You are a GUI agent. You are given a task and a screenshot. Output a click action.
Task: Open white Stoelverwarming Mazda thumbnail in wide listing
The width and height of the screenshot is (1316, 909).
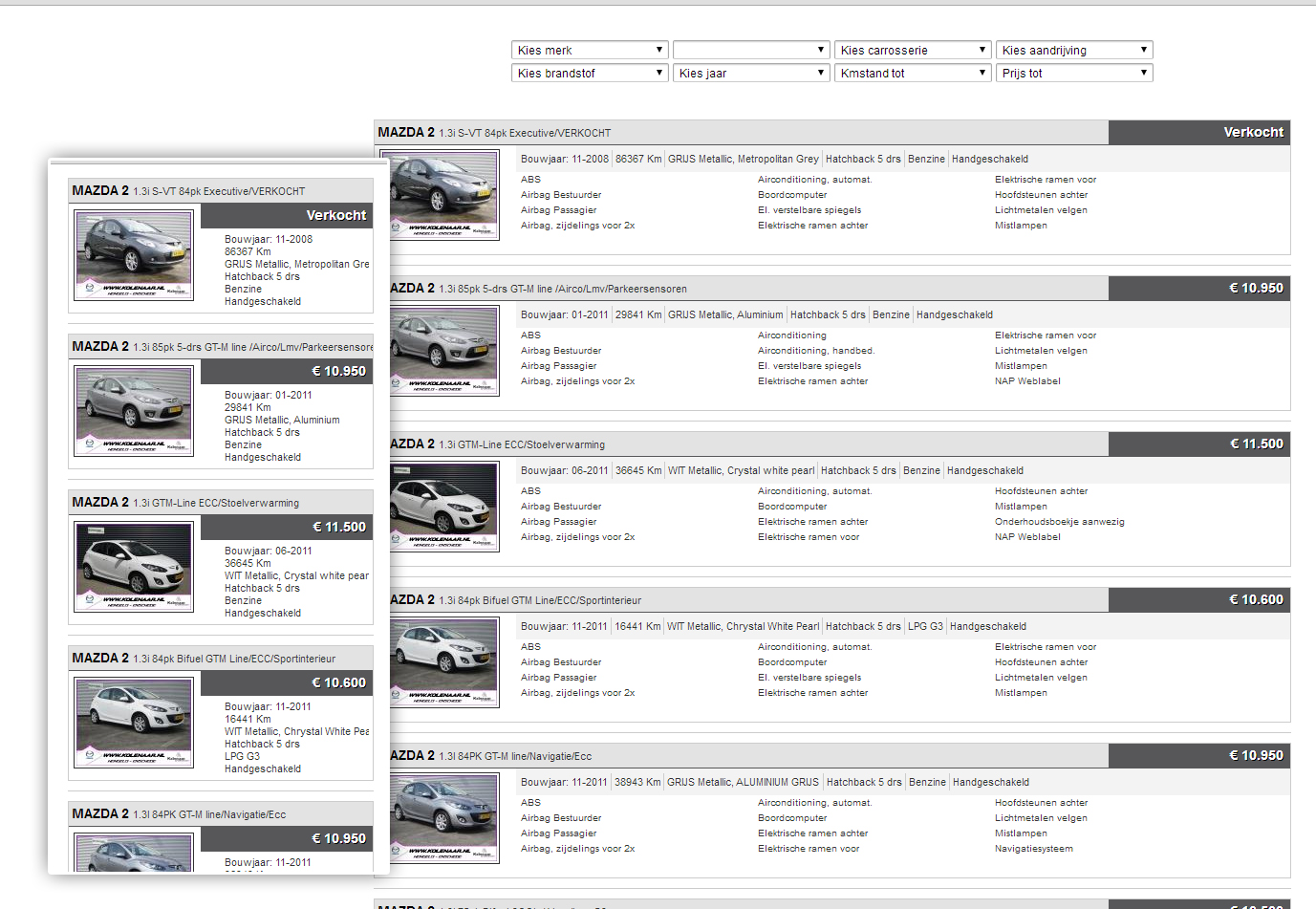pos(444,506)
